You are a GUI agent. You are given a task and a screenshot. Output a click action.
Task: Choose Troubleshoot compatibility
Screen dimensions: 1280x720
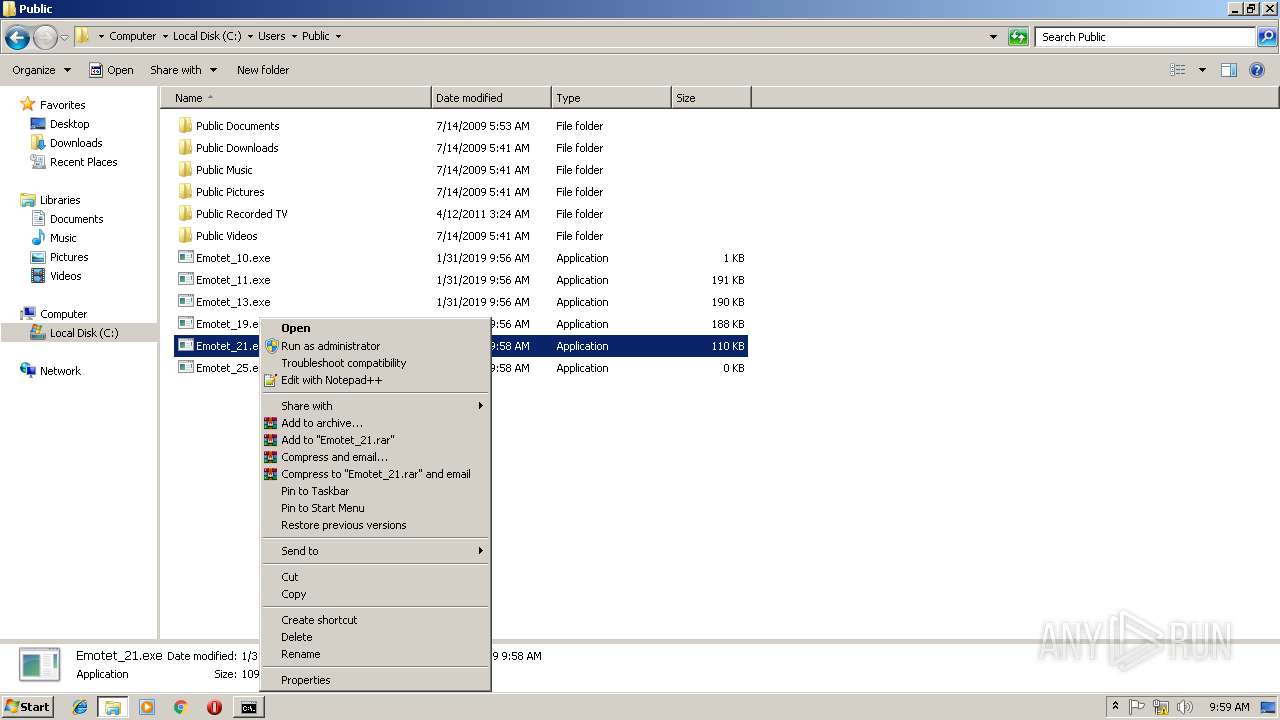click(x=375, y=363)
